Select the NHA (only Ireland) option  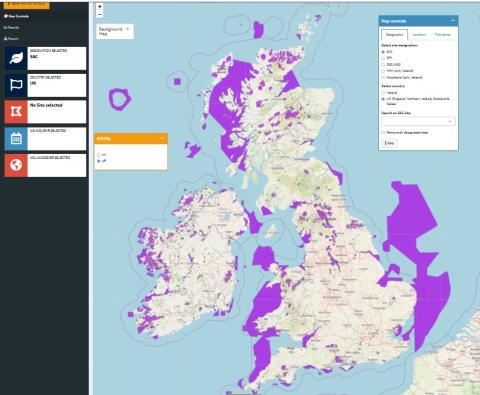tap(383, 71)
